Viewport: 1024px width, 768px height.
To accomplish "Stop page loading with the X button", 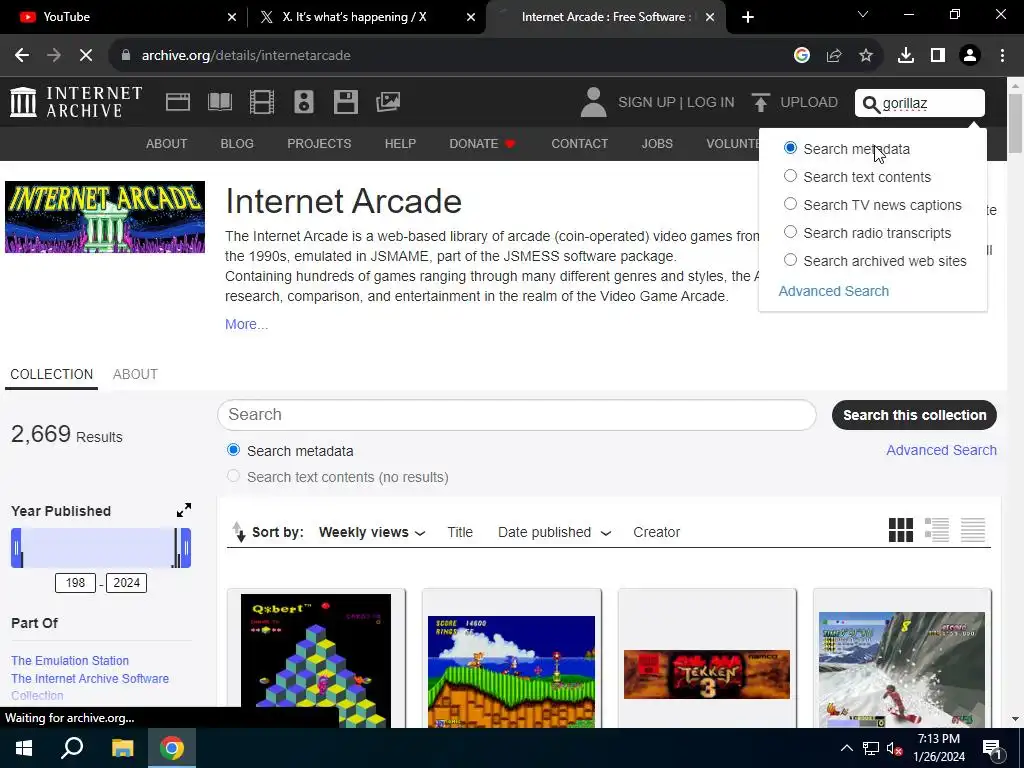I will (x=86, y=56).
